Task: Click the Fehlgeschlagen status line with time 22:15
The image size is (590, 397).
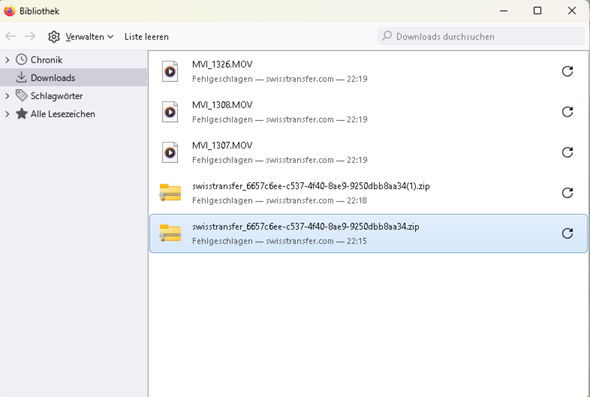Action: (x=280, y=241)
